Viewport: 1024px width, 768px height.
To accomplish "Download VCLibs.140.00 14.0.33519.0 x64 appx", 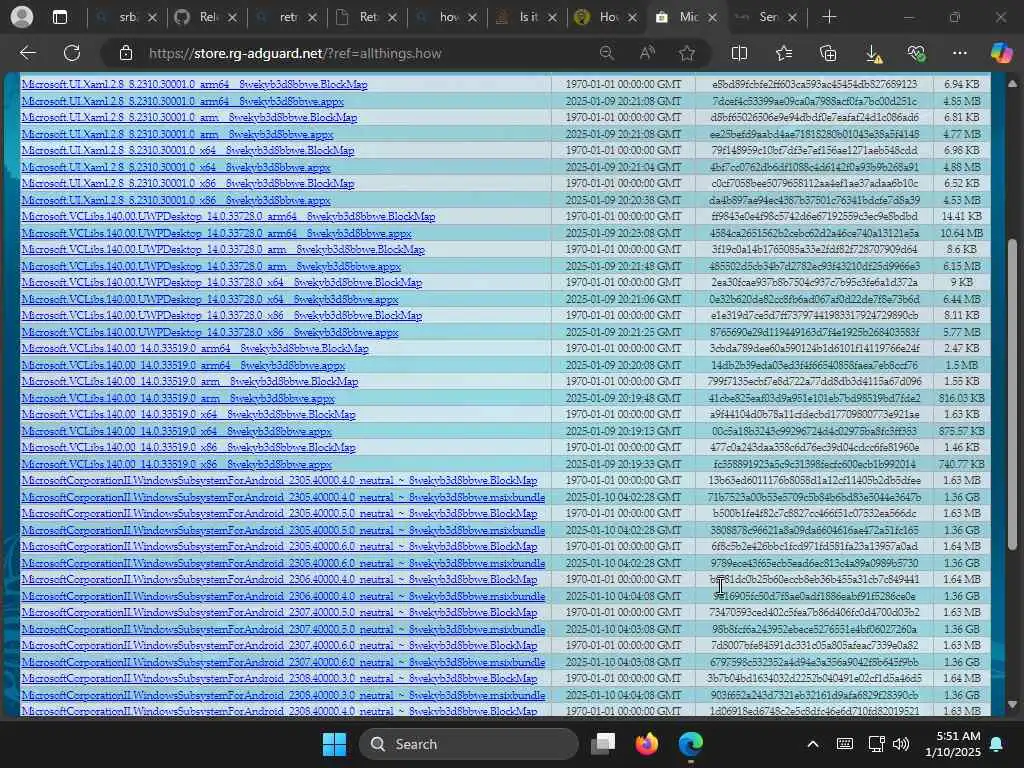I will pyautogui.click(x=177, y=431).
